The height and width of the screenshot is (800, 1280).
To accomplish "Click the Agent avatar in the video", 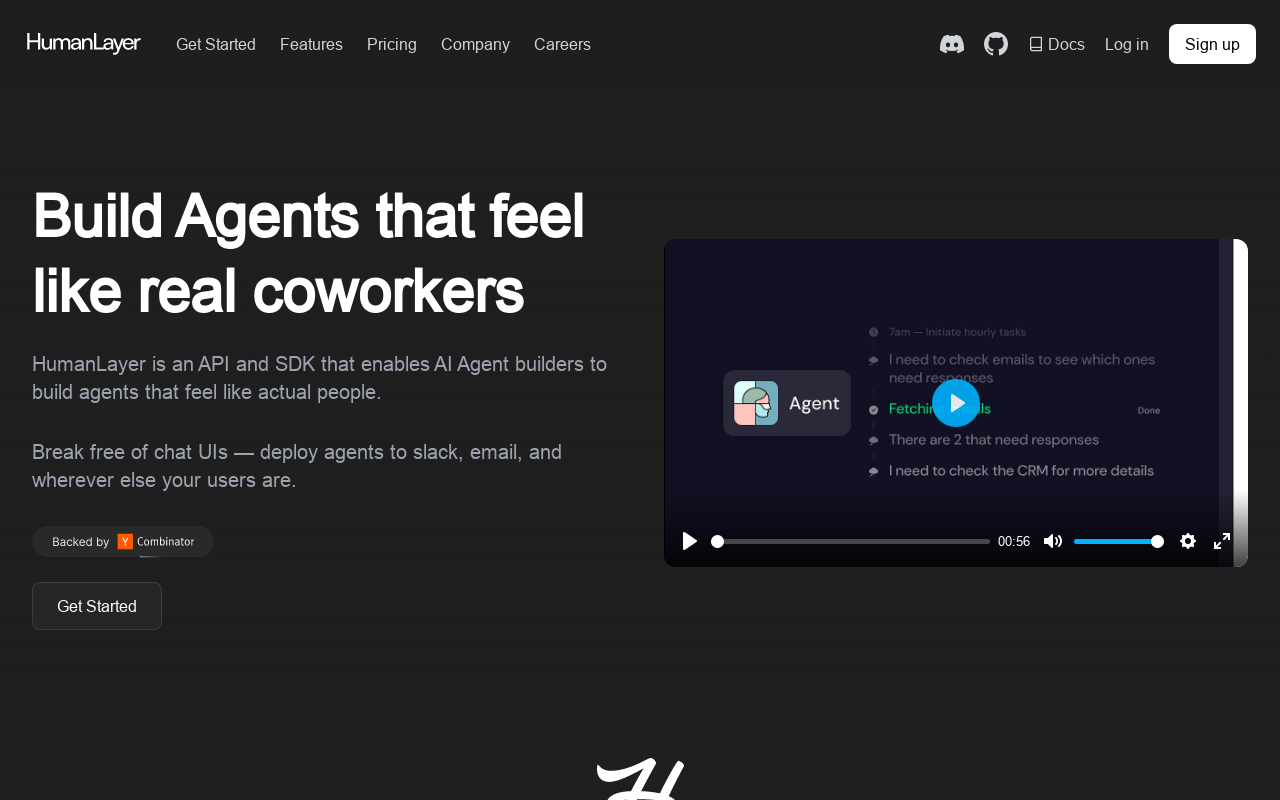I will pos(756,403).
